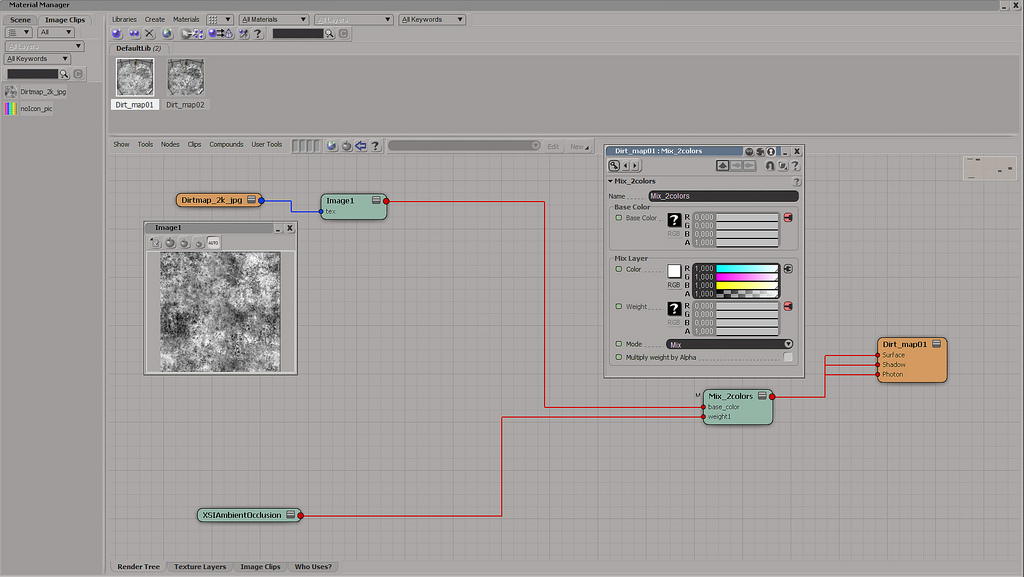Open the Create menu
The width and height of the screenshot is (1024, 577).
[155, 20]
